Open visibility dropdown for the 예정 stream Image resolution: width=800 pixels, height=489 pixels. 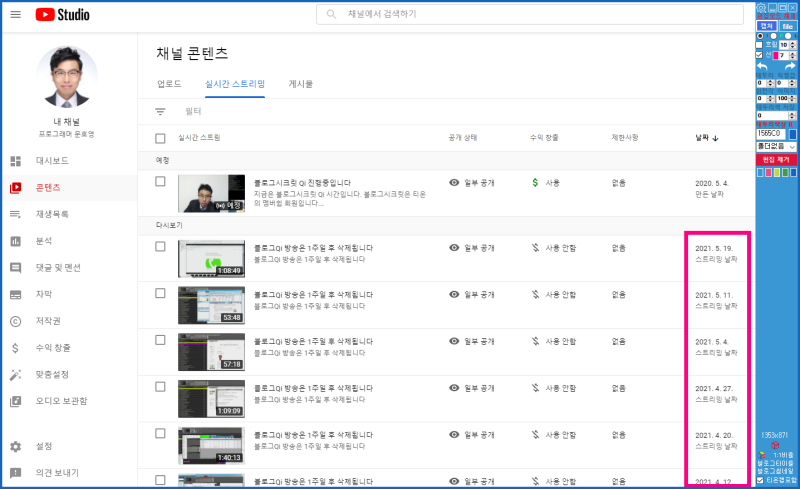click(x=472, y=183)
